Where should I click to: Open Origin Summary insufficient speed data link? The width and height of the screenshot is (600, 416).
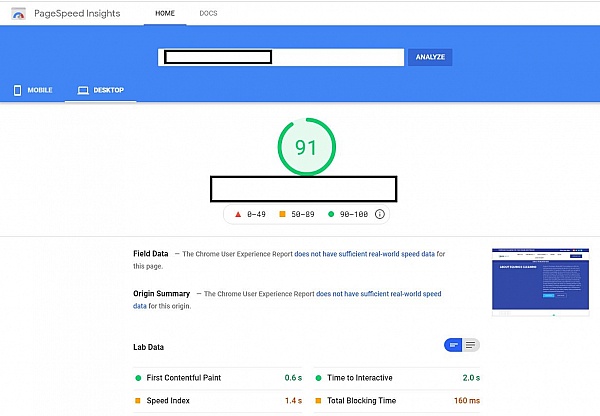[x=378, y=294]
